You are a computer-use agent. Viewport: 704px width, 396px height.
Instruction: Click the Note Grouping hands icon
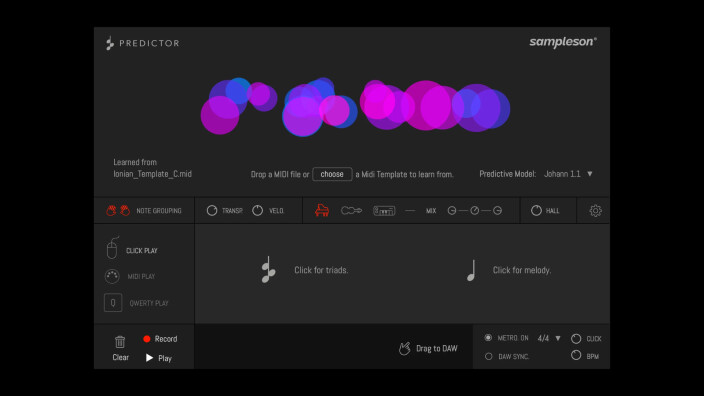[118, 210]
